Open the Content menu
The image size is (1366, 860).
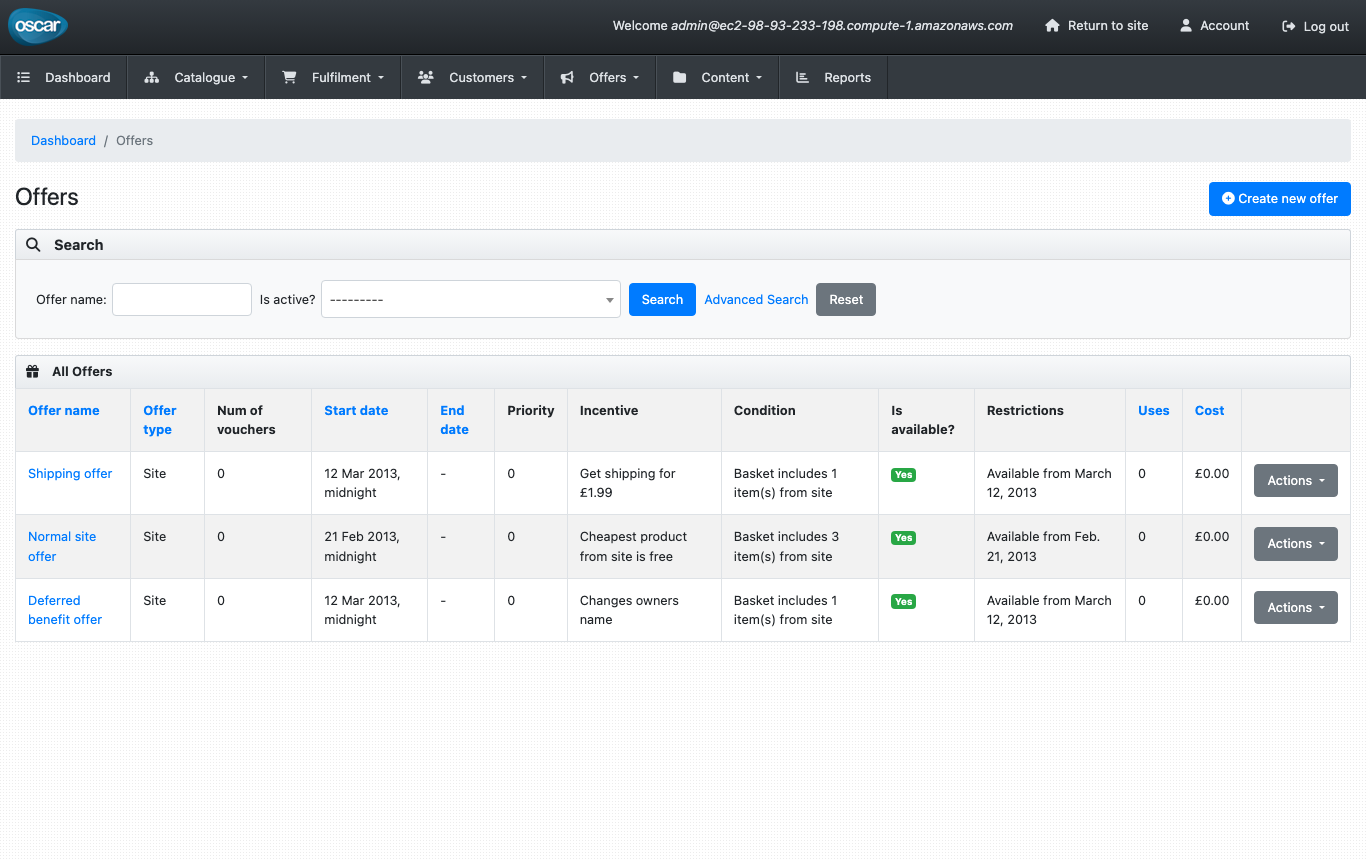pyautogui.click(x=717, y=78)
